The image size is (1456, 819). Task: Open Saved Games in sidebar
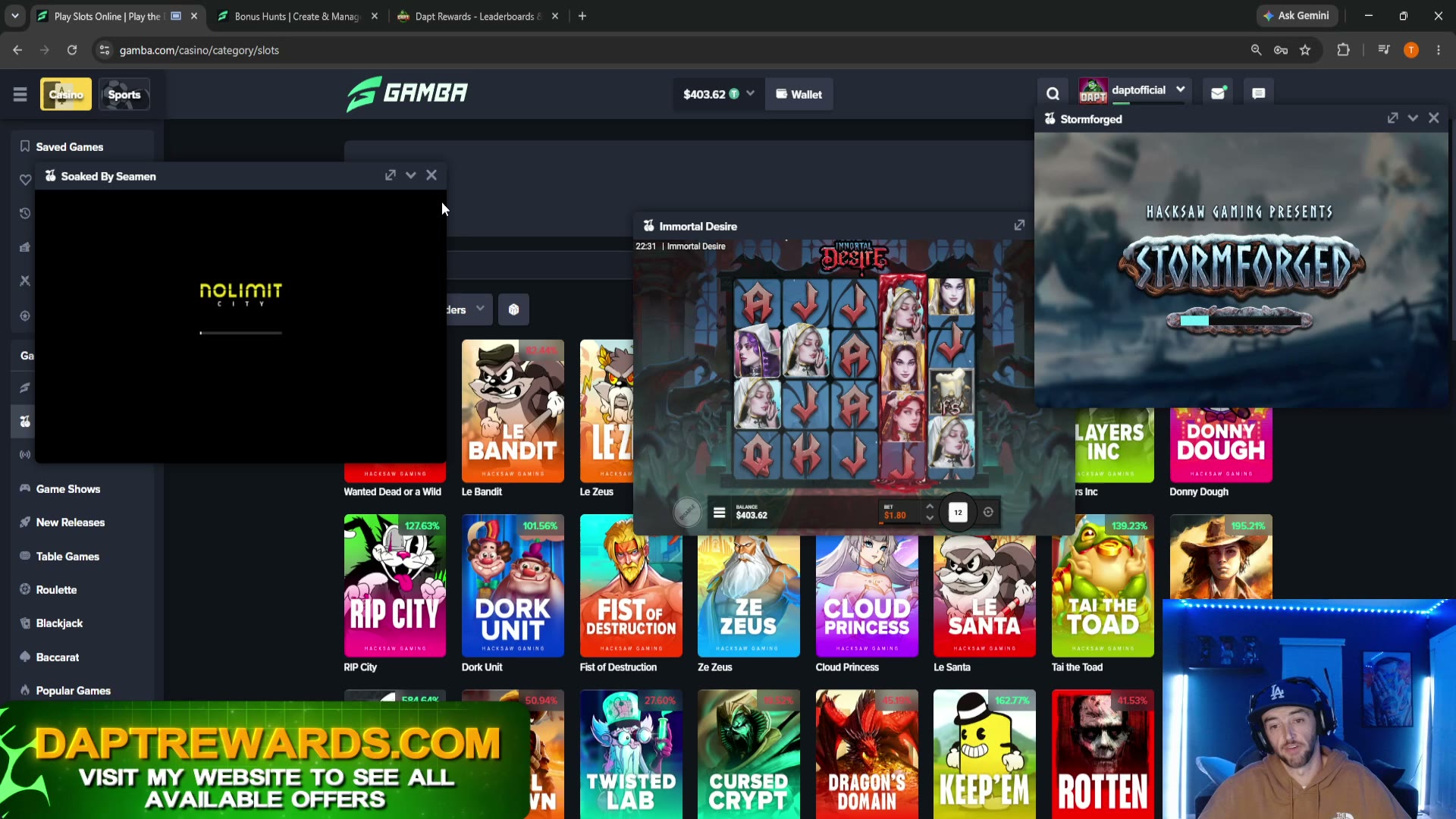pos(70,147)
